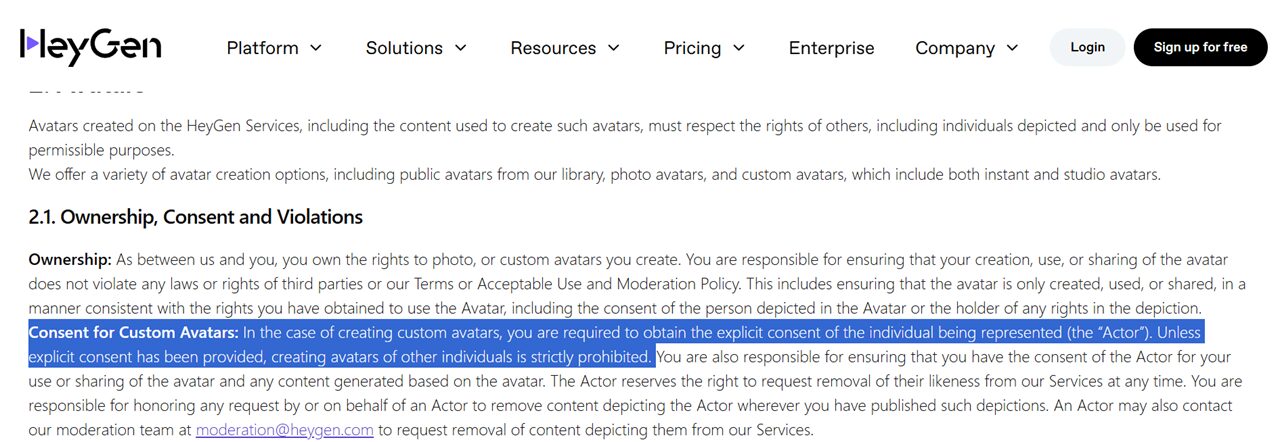Open the Resources menu
Screen dimensions: 1280x442
pos(565,48)
